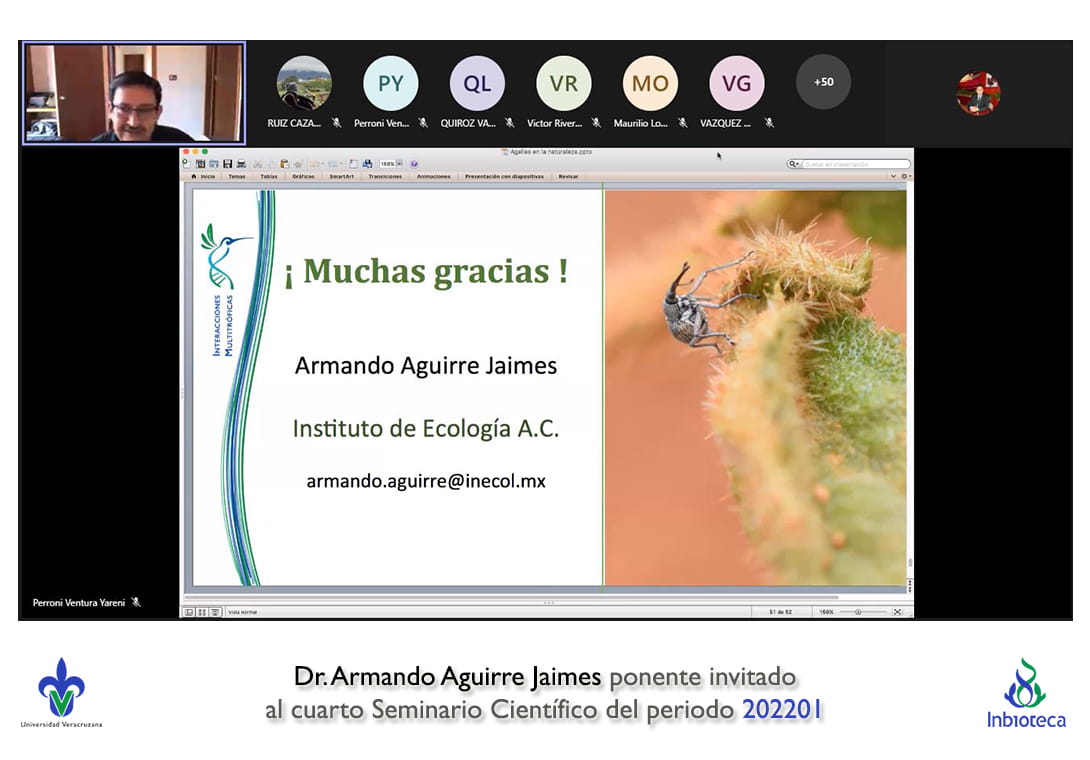Viewport: 1090px width, 760px height.
Task: Click the Cut scissors icon
Action: (258, 164)
